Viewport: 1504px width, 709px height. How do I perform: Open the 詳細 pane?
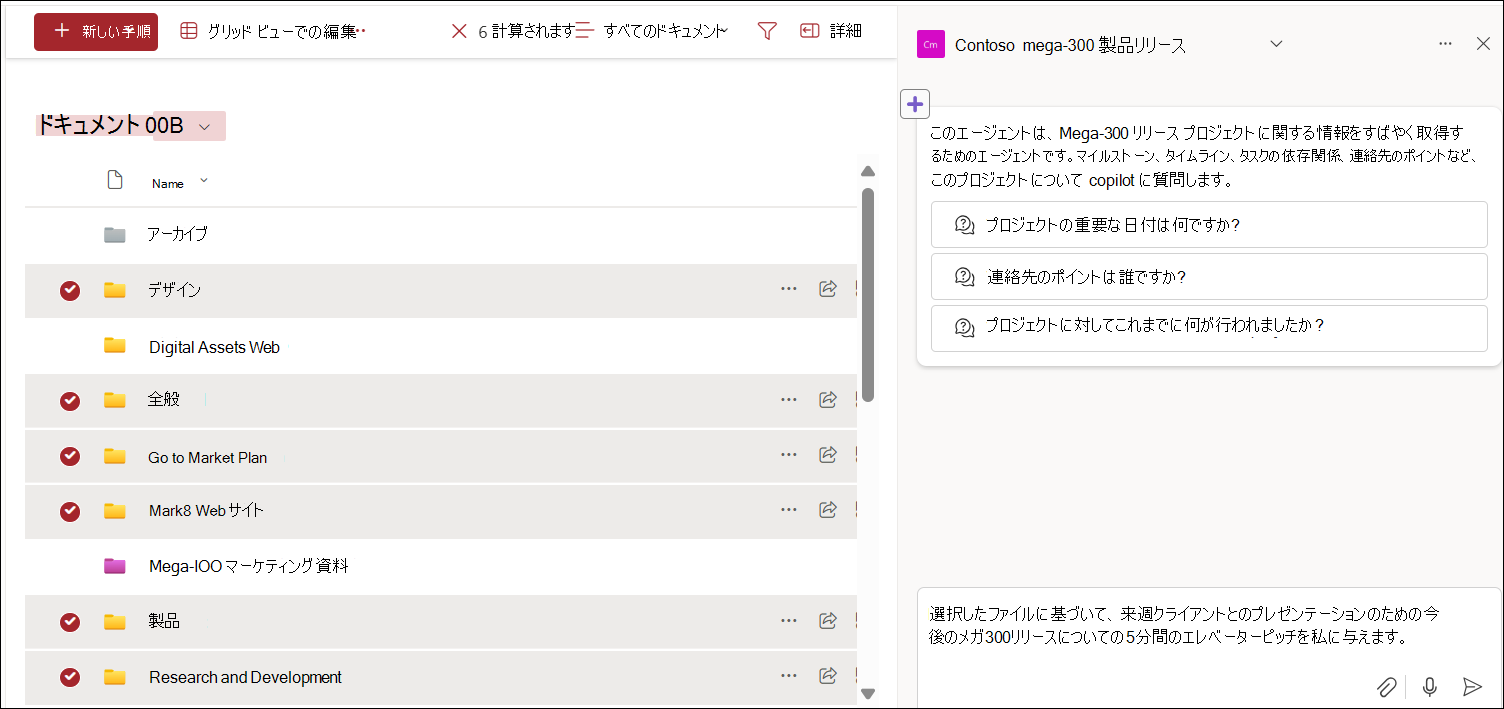click(x=831, y=32)
